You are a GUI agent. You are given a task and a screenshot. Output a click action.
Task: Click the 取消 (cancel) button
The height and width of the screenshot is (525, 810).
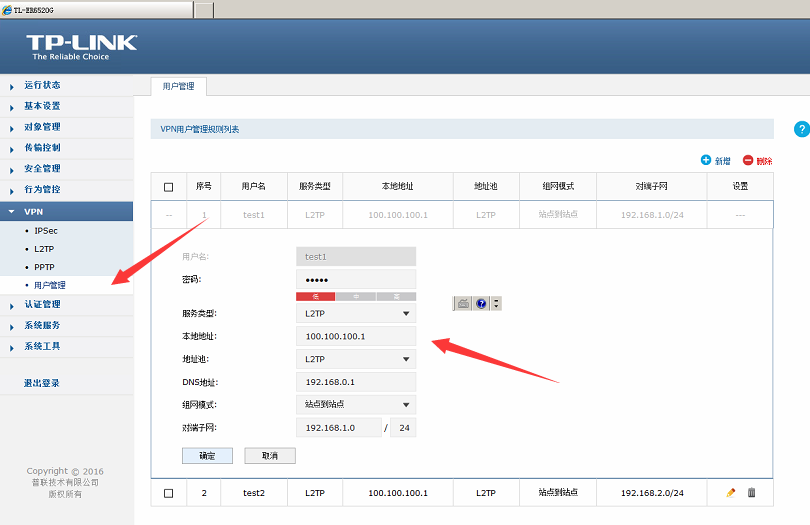click(x=269, y=455)
